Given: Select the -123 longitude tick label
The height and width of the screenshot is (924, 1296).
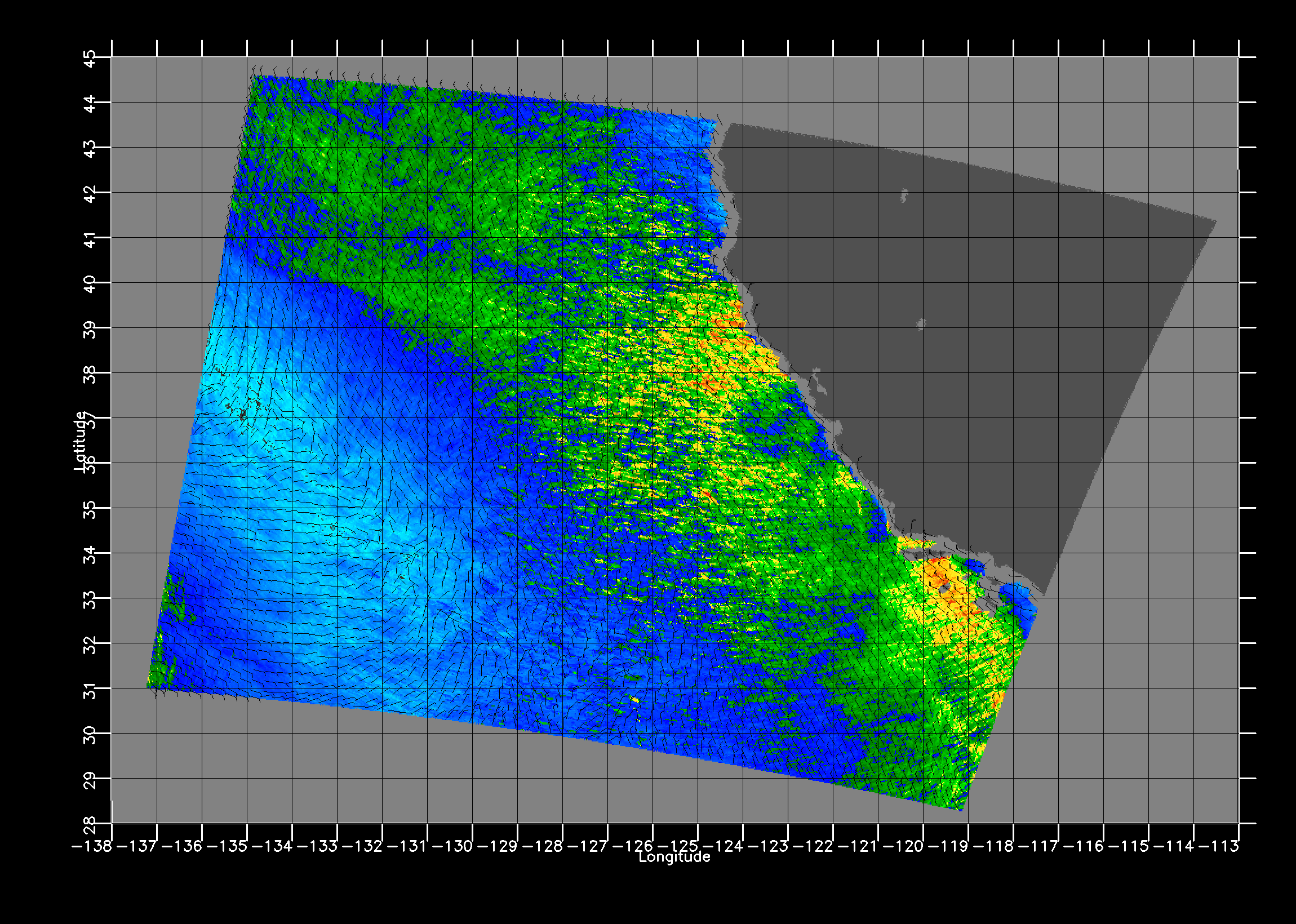Looking at the screenshot, I should point(768,846).
